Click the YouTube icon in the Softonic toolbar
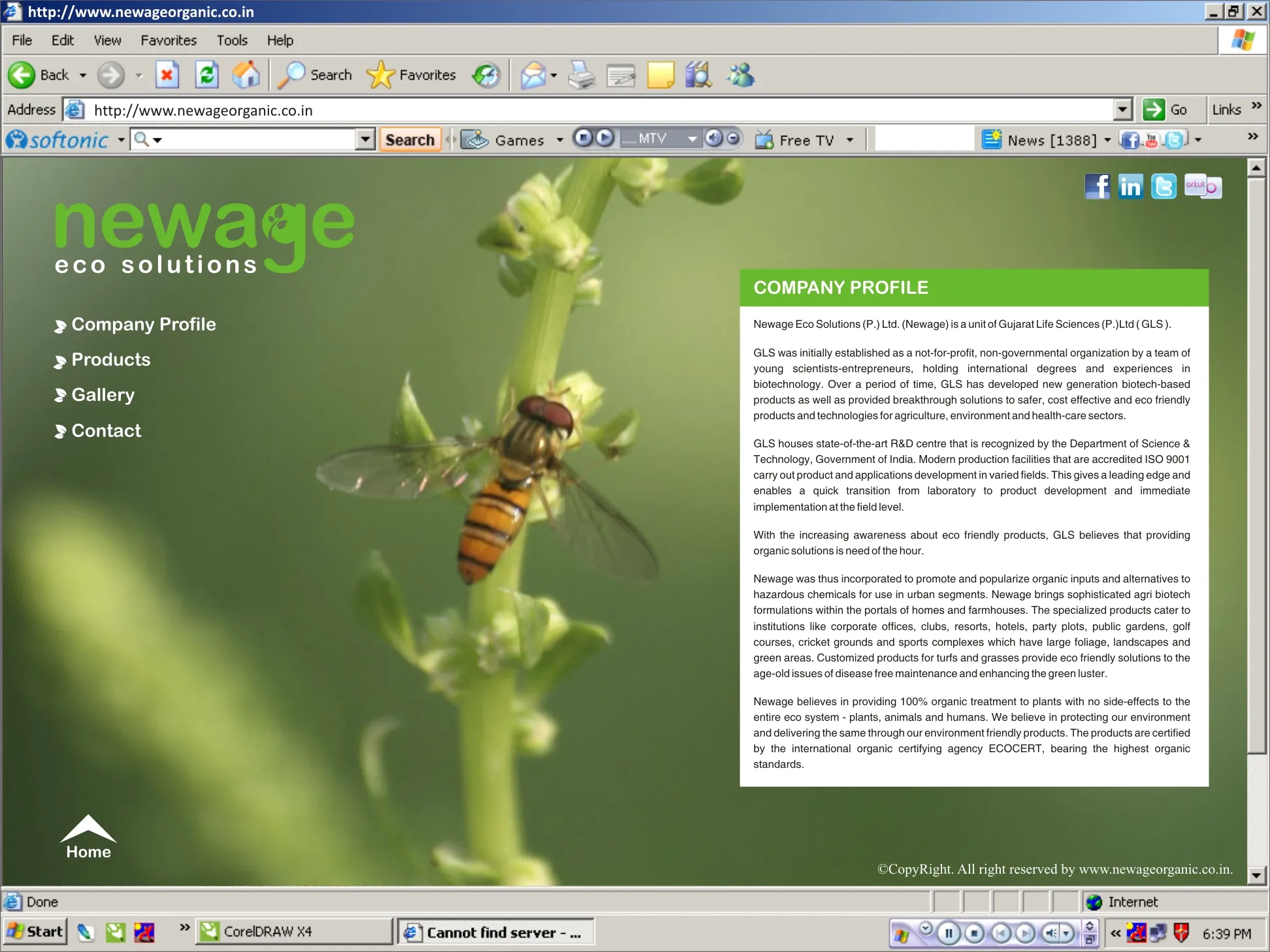Screen dimensions: 1270x952 click(1152, 140)
